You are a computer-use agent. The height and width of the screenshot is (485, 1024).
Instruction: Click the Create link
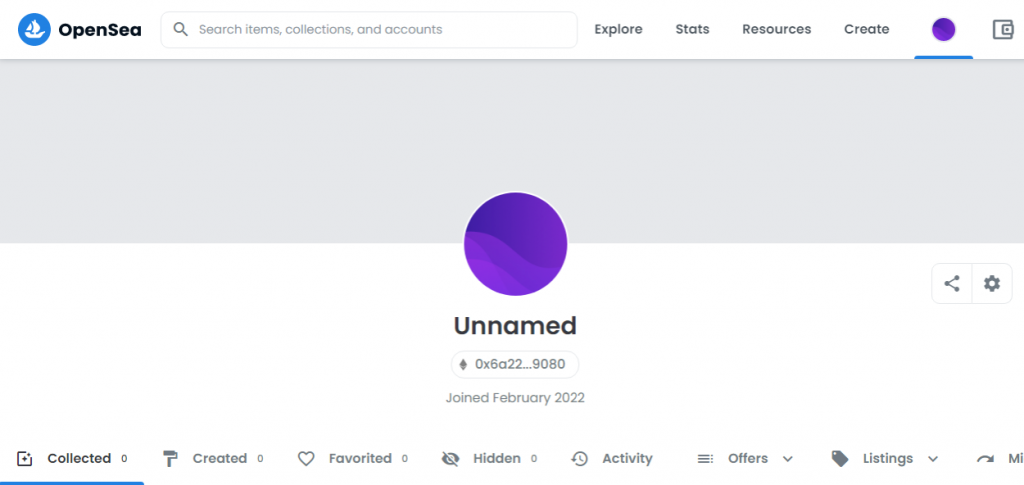866,30
